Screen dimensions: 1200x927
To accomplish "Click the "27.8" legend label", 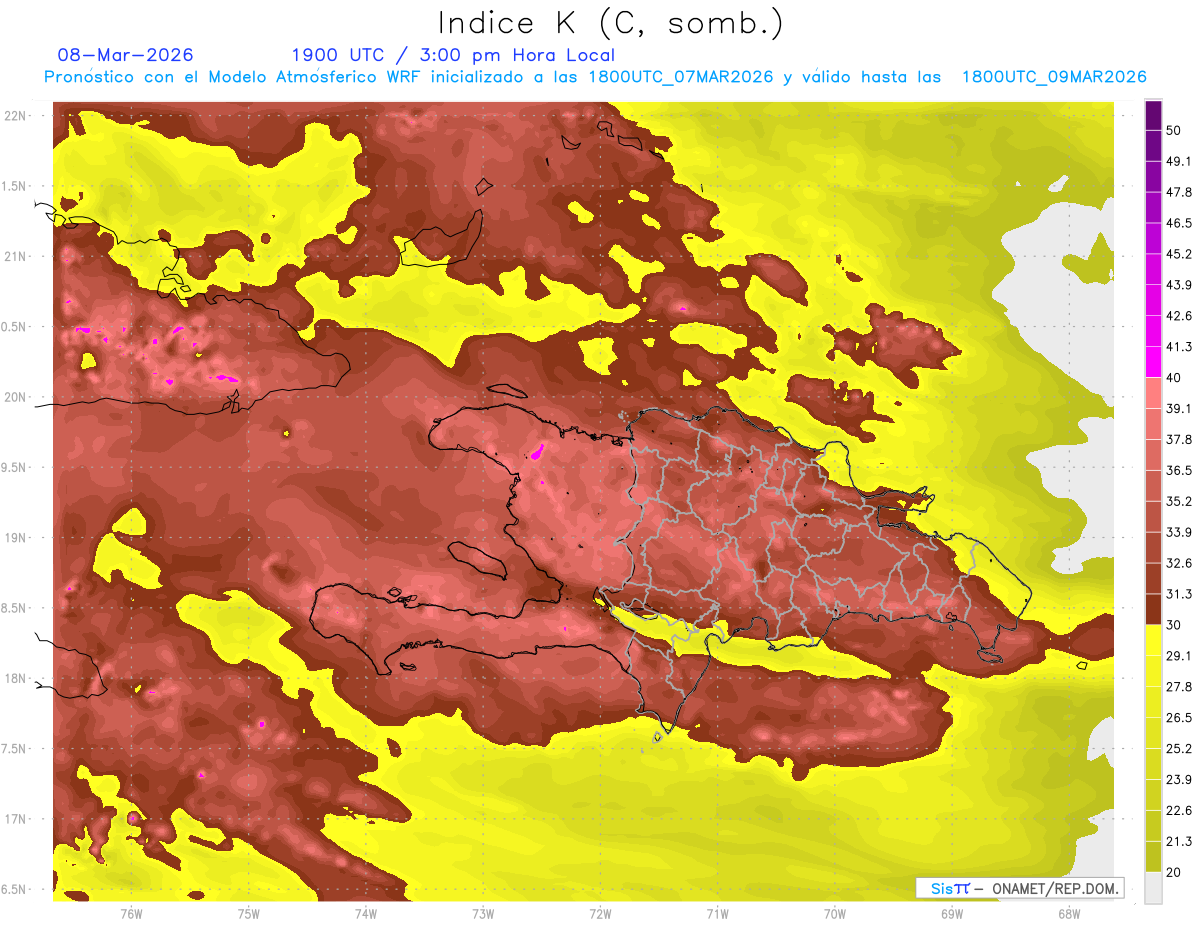I will click(1179, 687).
